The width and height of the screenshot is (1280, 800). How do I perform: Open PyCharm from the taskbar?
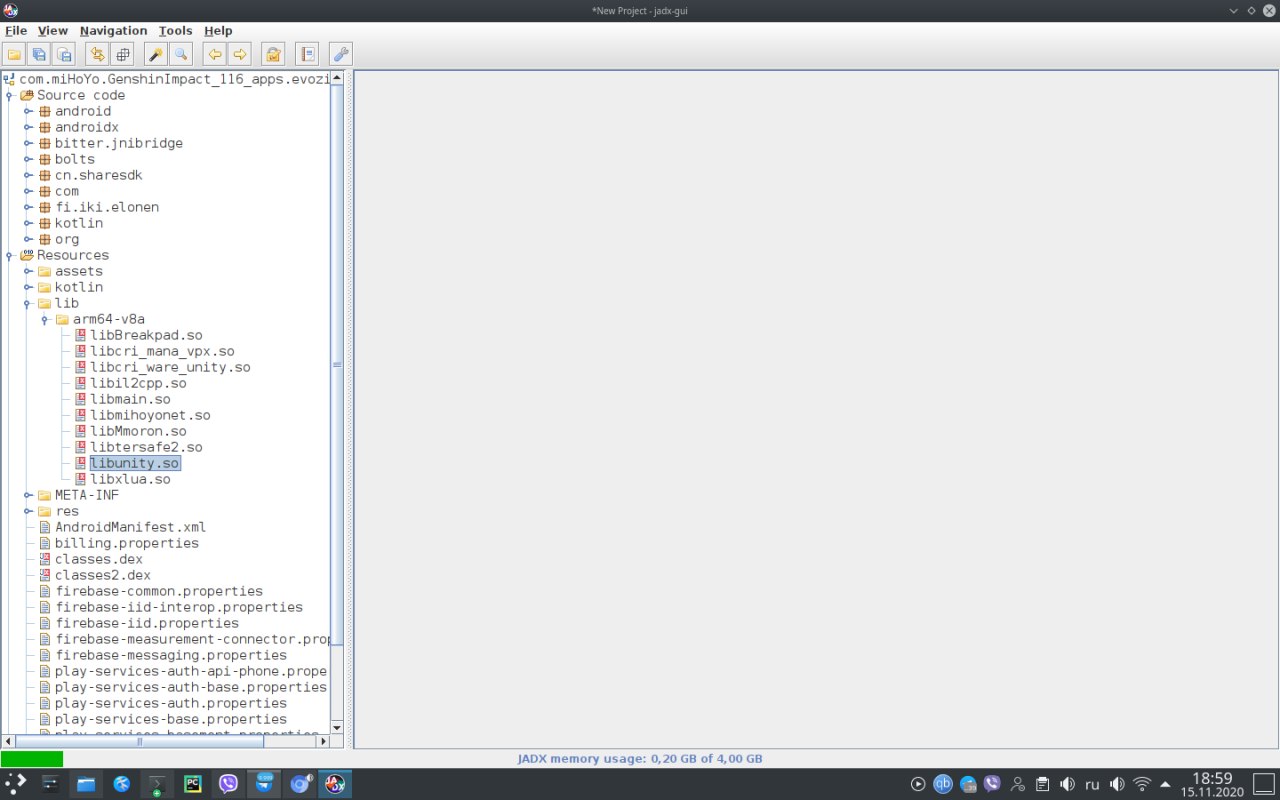[192, 784]
